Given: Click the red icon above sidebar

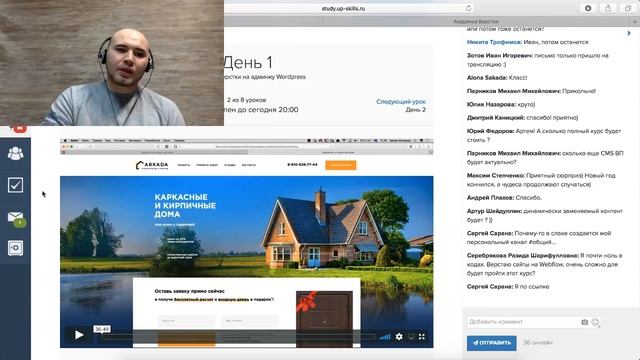Looking at the screenshot, I should (19, 129).
